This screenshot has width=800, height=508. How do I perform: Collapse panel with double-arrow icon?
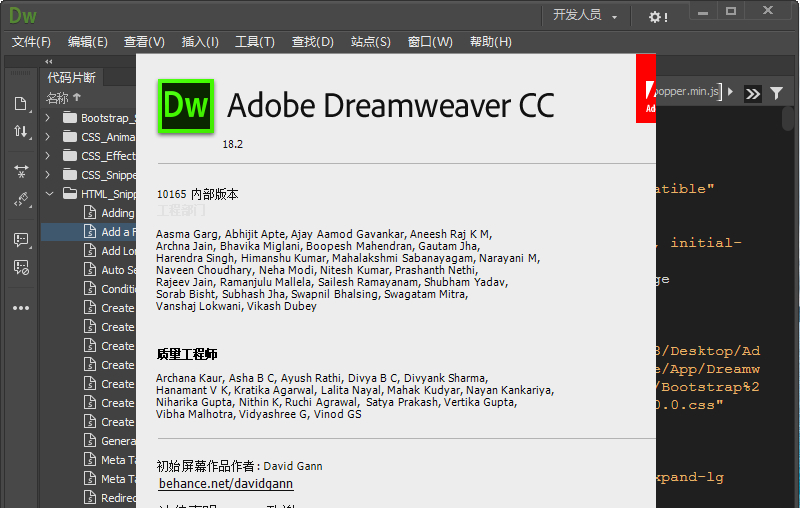[48, 62]
